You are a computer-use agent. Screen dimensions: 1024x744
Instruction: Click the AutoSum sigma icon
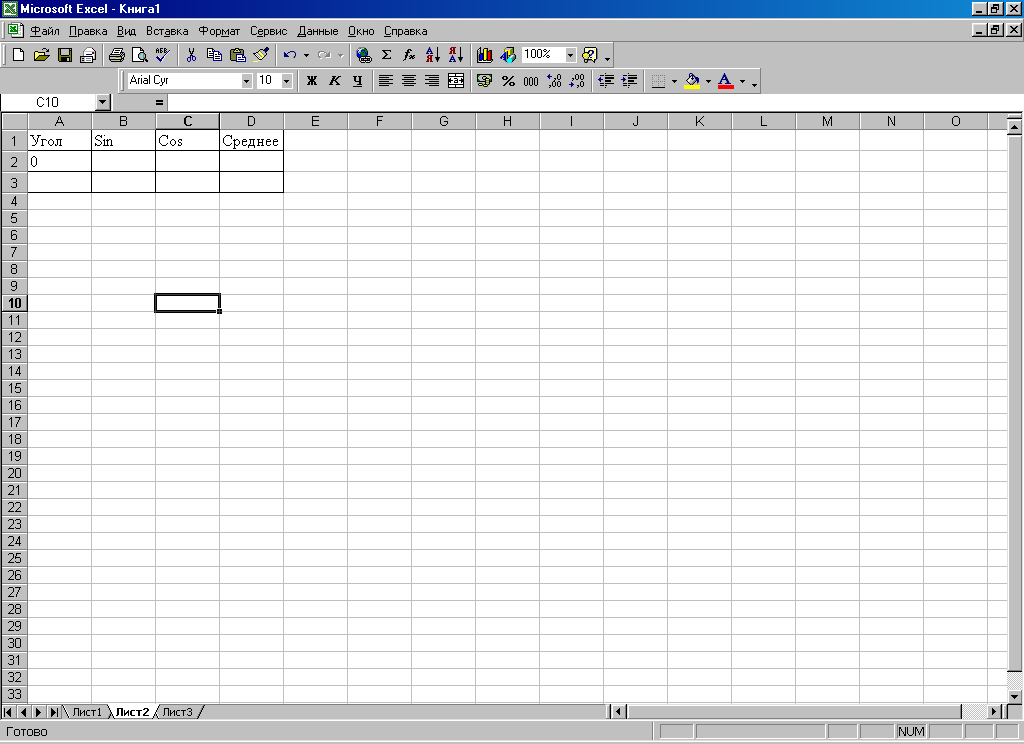coord(387,55)
